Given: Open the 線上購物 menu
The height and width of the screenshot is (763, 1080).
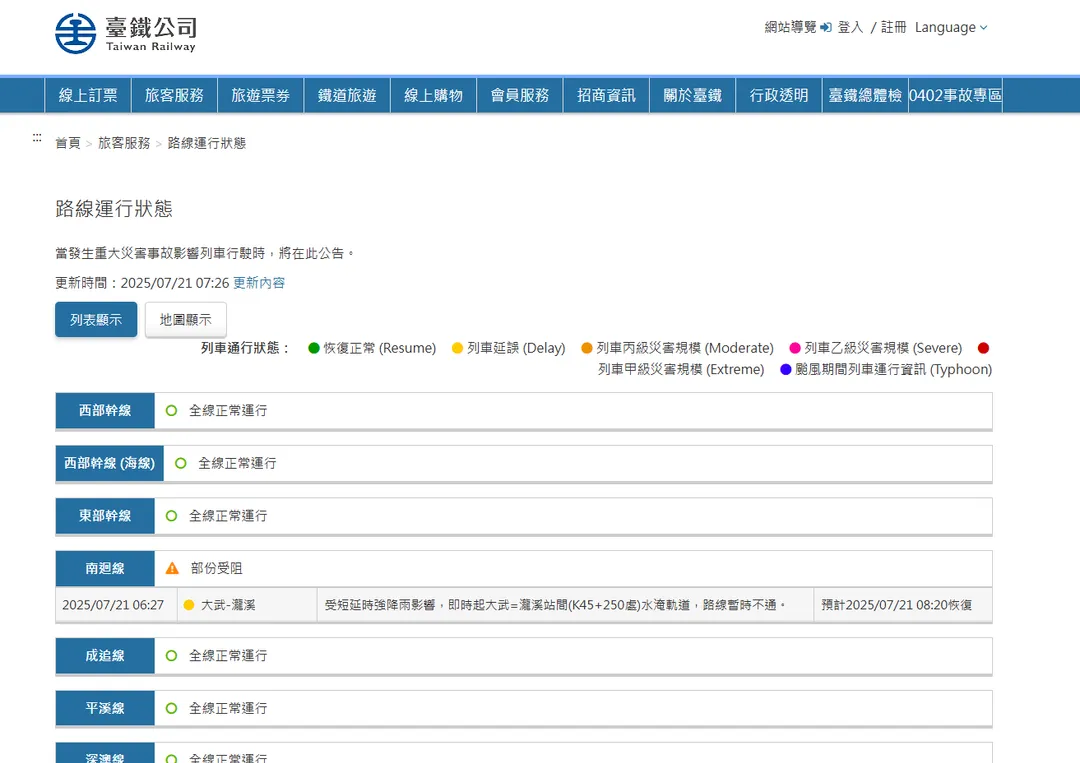Looking at the screenshot, I should coord(433,95).
